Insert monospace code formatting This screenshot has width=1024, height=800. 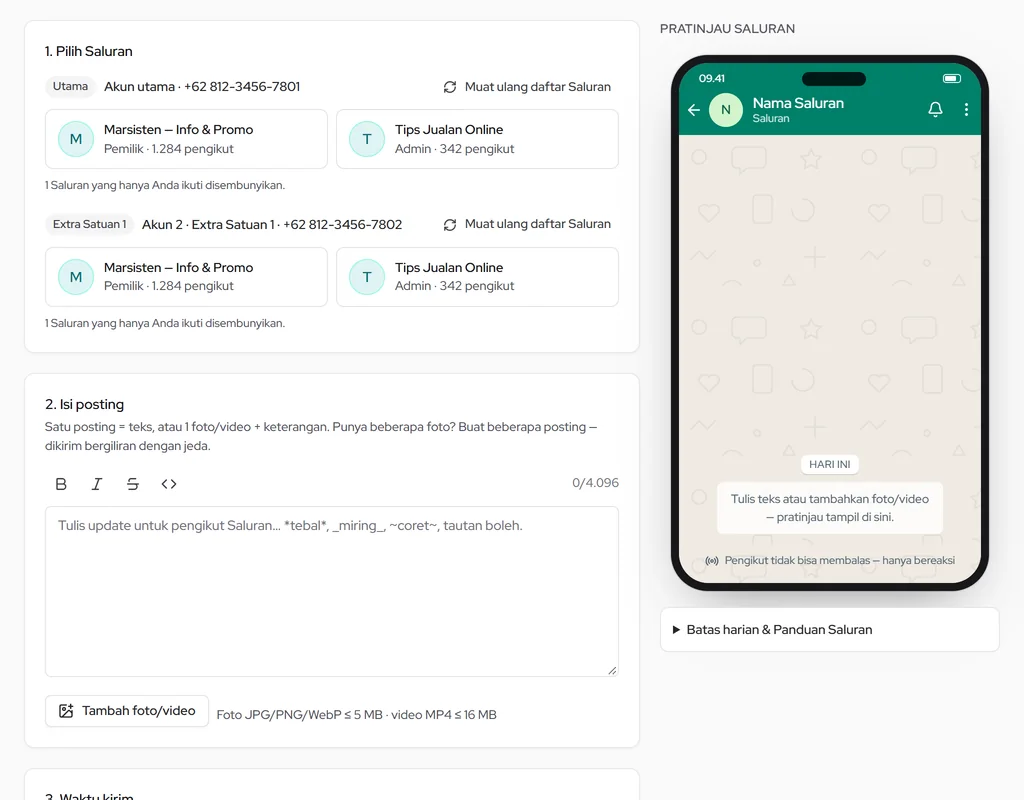click(x=169, y=484)
